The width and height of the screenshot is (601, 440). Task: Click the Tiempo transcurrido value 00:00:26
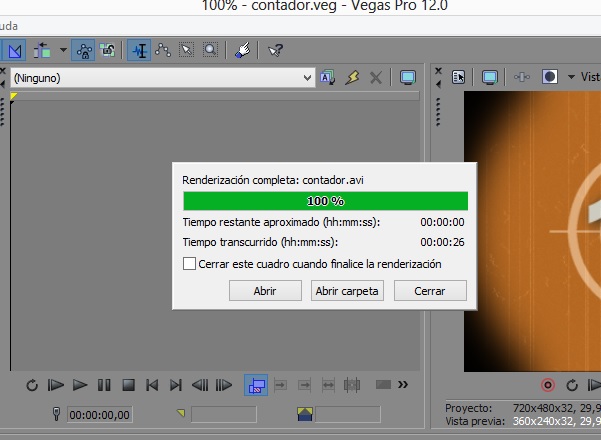point(442,242)
